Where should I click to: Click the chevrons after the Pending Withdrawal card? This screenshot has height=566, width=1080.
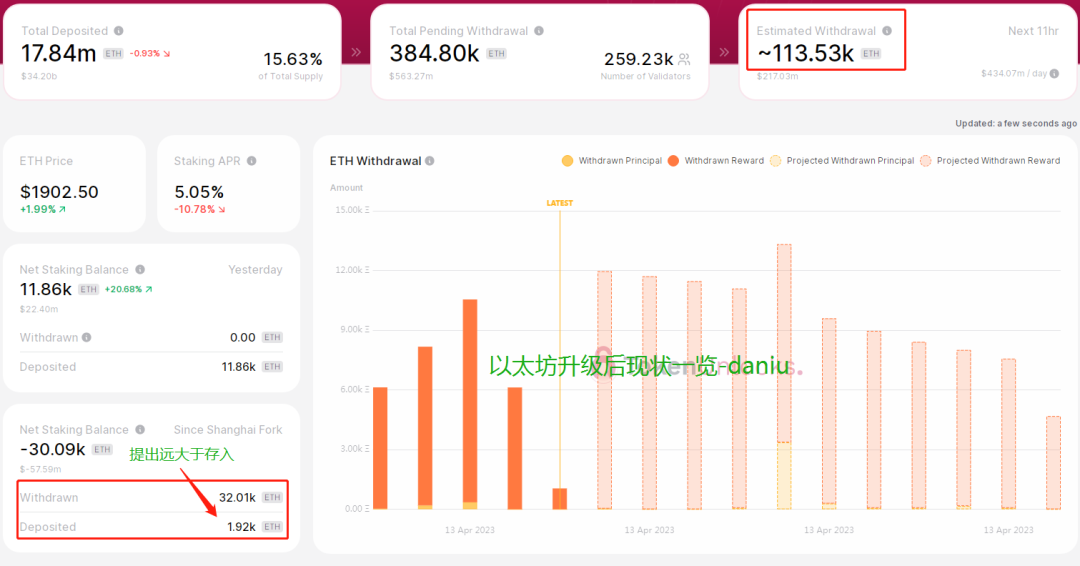[724, 52]
